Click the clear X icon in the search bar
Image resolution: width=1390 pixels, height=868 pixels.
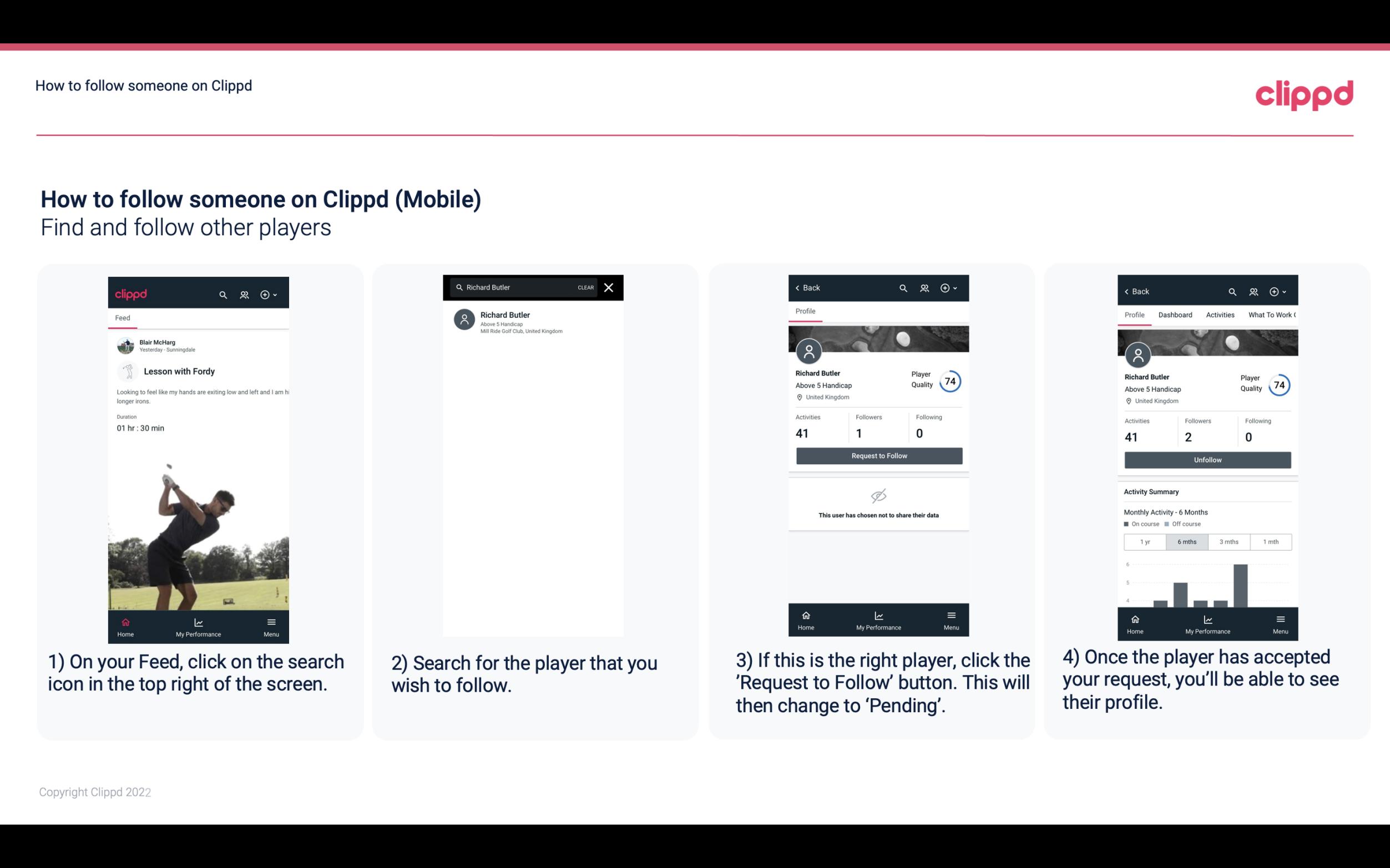pos(608,288)
